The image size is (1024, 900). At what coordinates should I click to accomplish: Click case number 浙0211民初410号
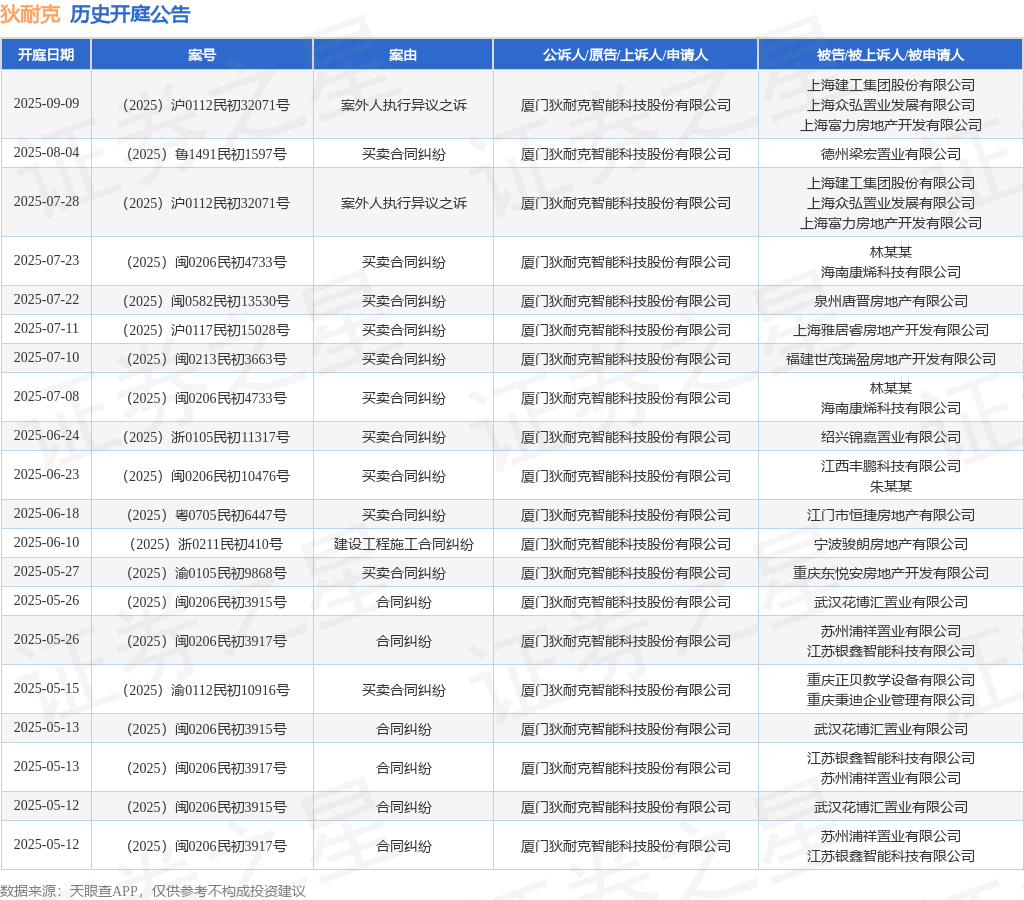(x=206, y=544)
